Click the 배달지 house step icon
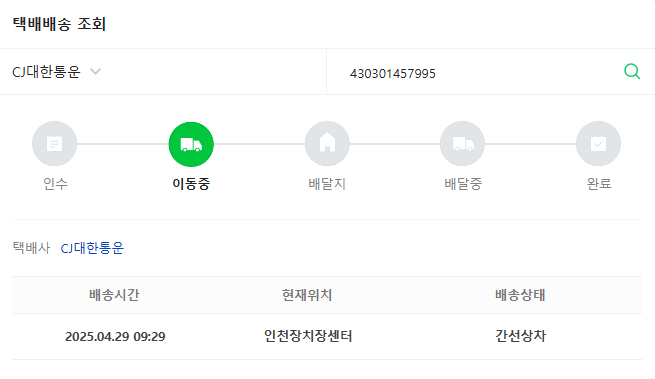655x379 pixels. pos(327,144)
